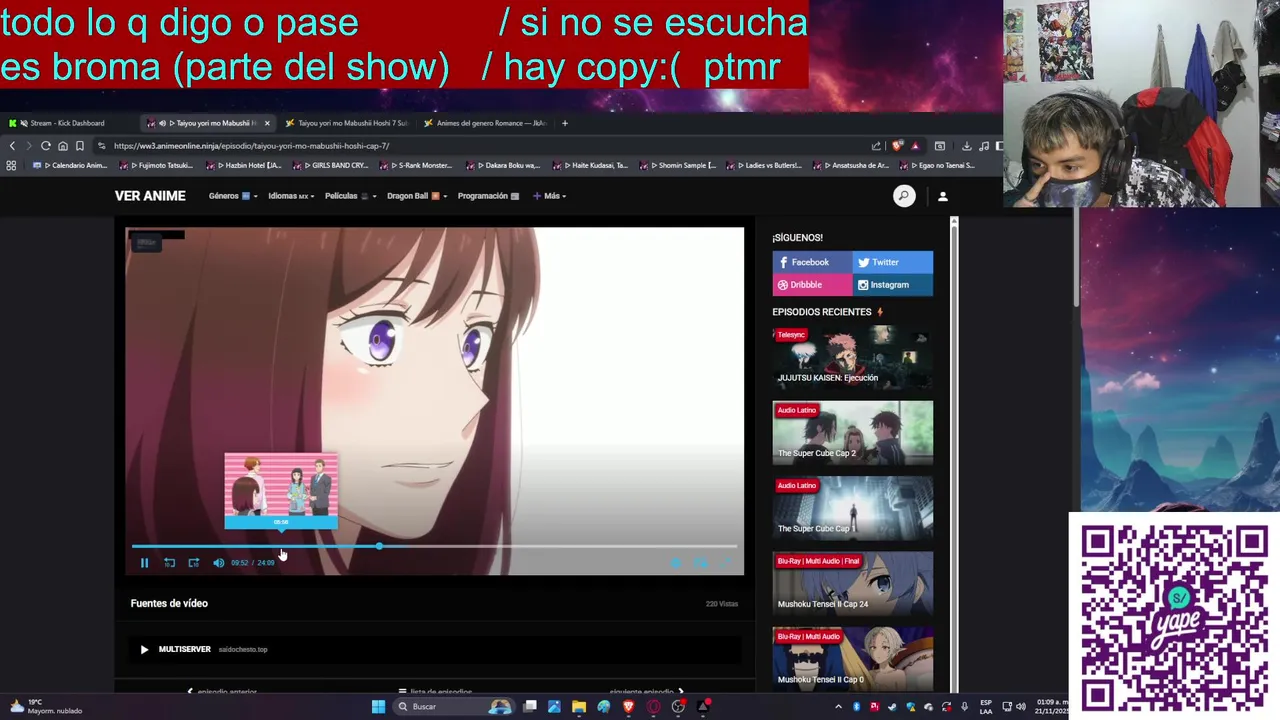Open Calendario Anim... bookmark
Image resolution: width=1280 pixels, height=720 pixels.
70,165
